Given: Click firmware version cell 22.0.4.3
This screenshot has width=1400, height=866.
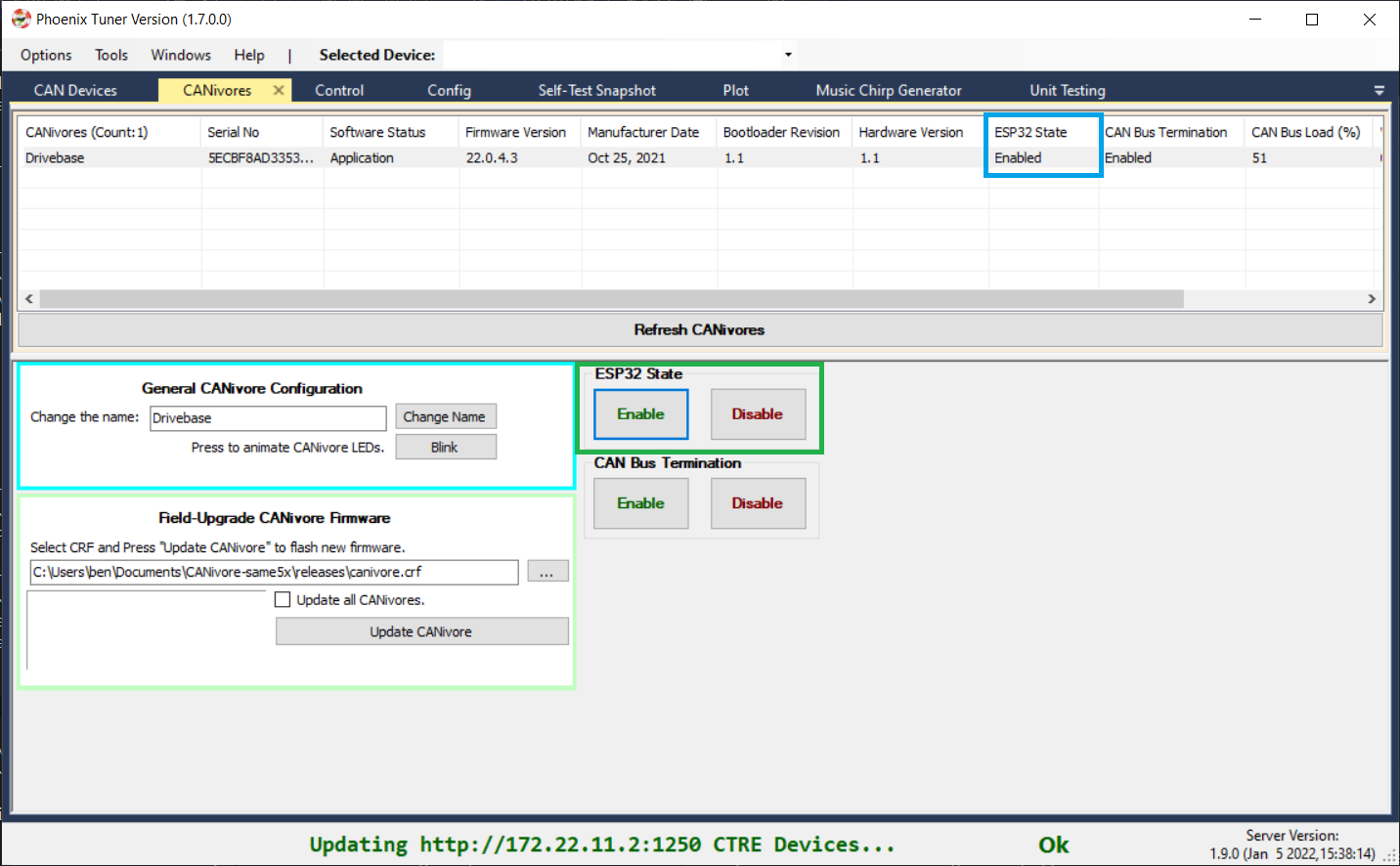Looking at the screenshot, I should (x=492, y=157).
